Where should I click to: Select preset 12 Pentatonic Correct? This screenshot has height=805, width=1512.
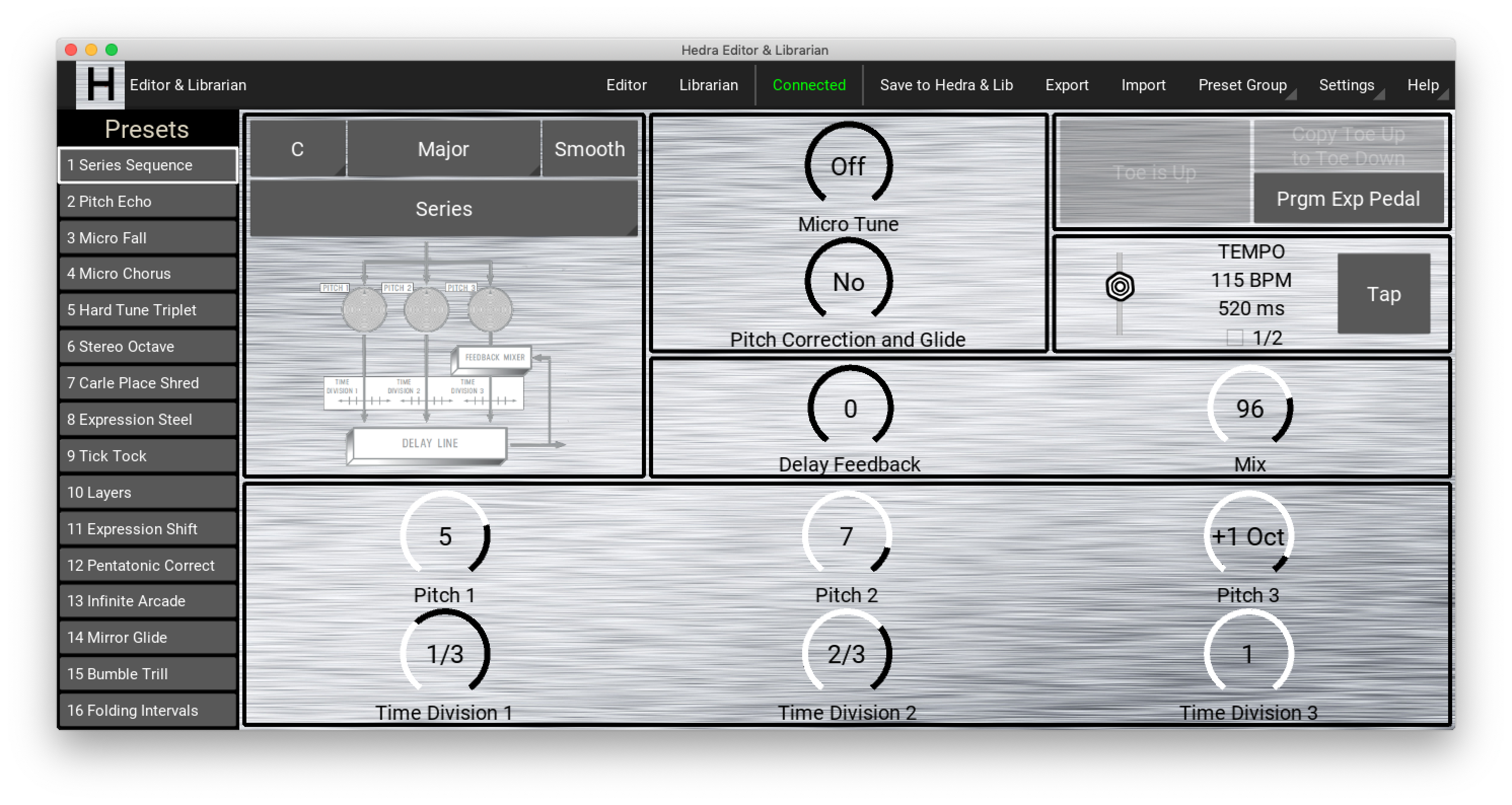(x=148, y=565)
